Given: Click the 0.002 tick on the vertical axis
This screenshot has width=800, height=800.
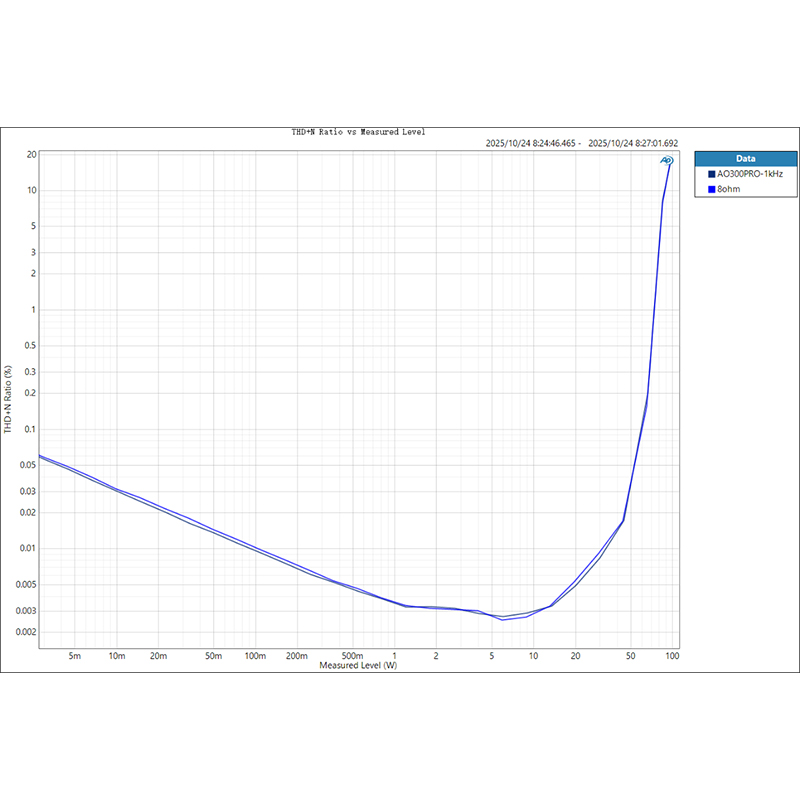Looking at the screenshot, I should 26,632.
